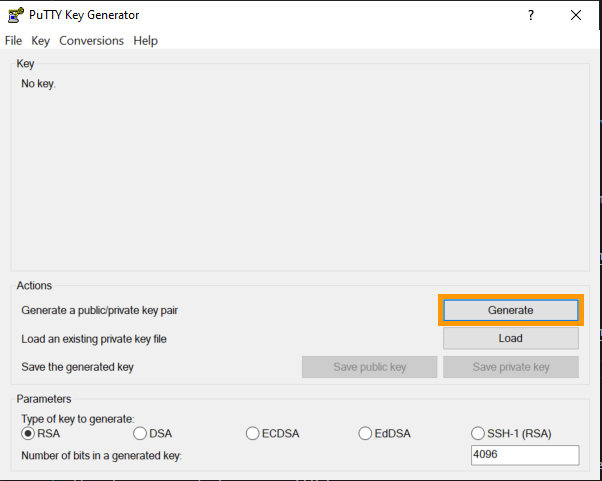Click Load to open existing private key
The image size is (602, 481).
coord(510,339)
